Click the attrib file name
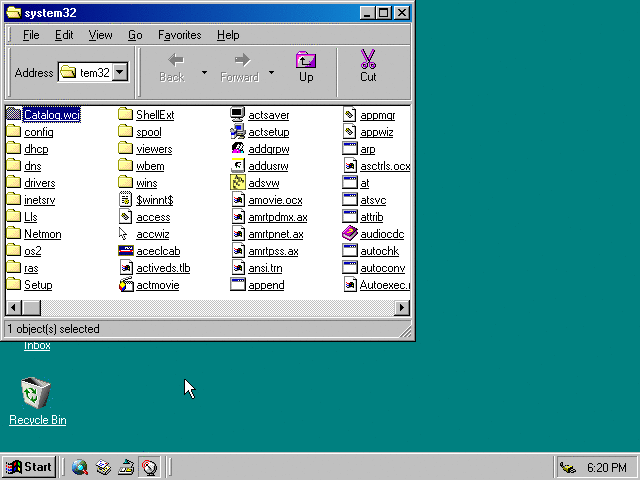 (371, 217)
